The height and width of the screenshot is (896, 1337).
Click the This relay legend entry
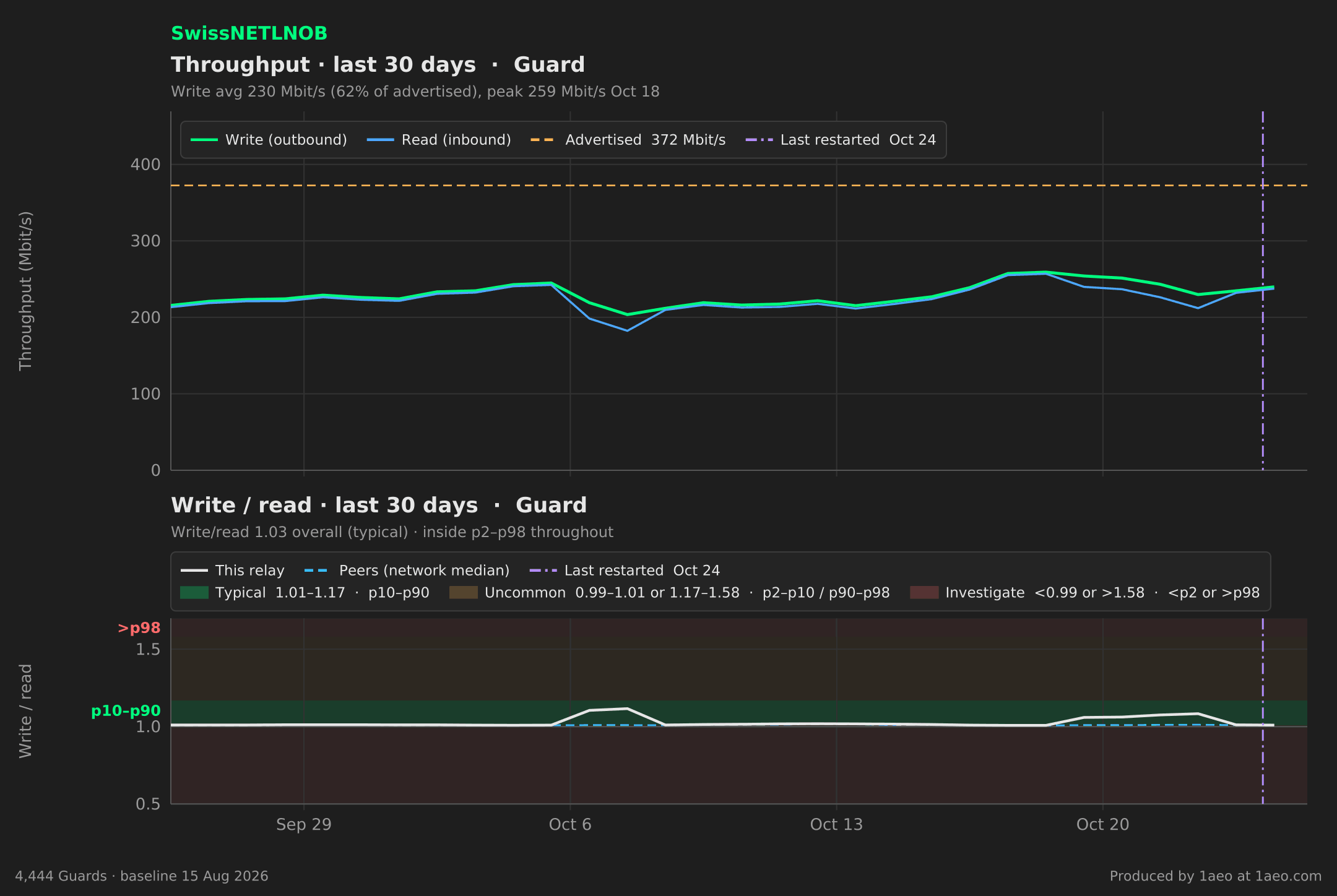[x=233, y=571]
